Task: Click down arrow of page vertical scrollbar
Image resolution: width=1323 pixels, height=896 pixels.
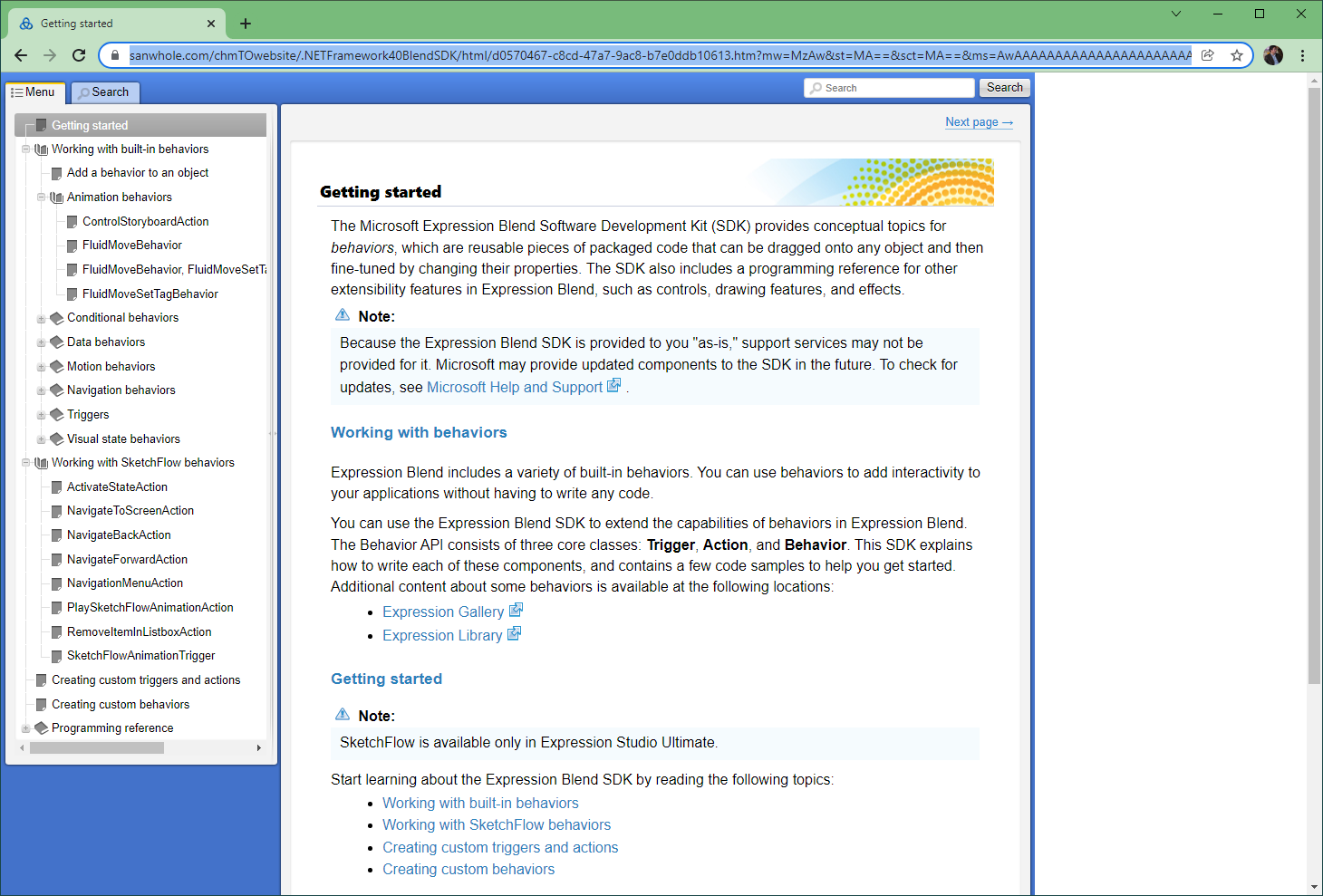Action: point(1315,888)
